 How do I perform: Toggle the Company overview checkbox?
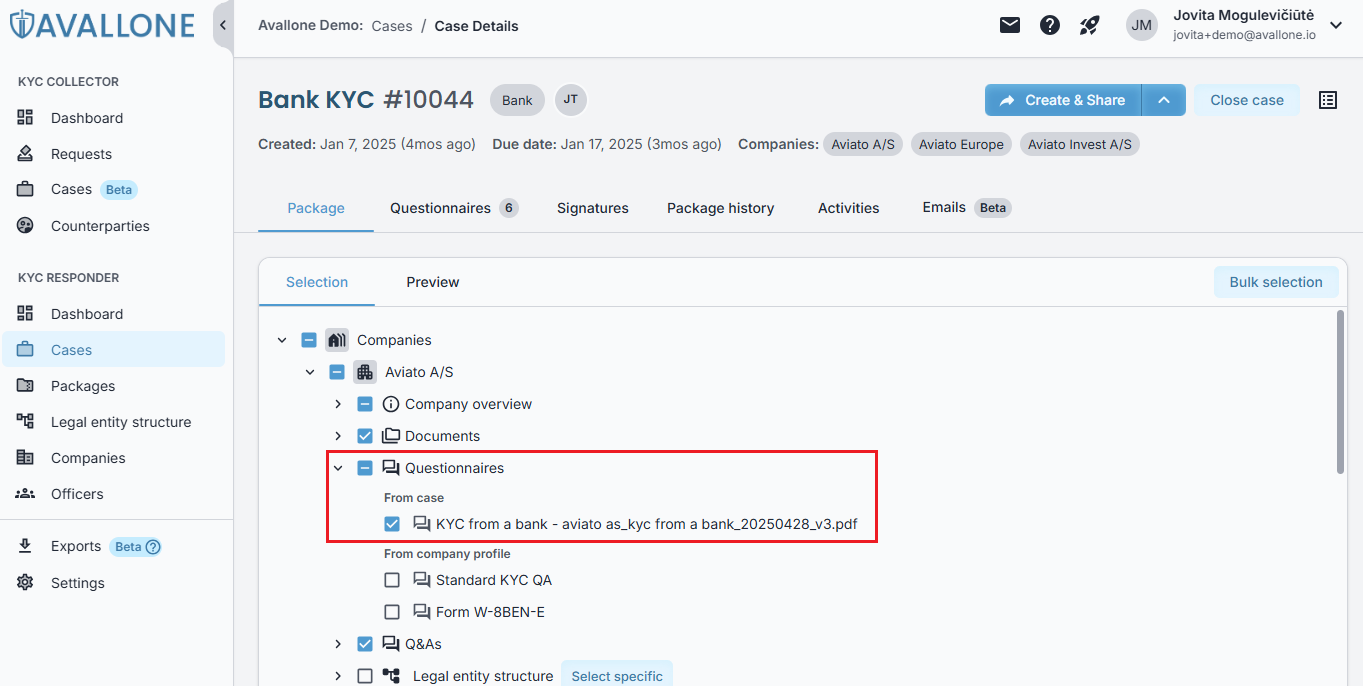coord(365,404)
